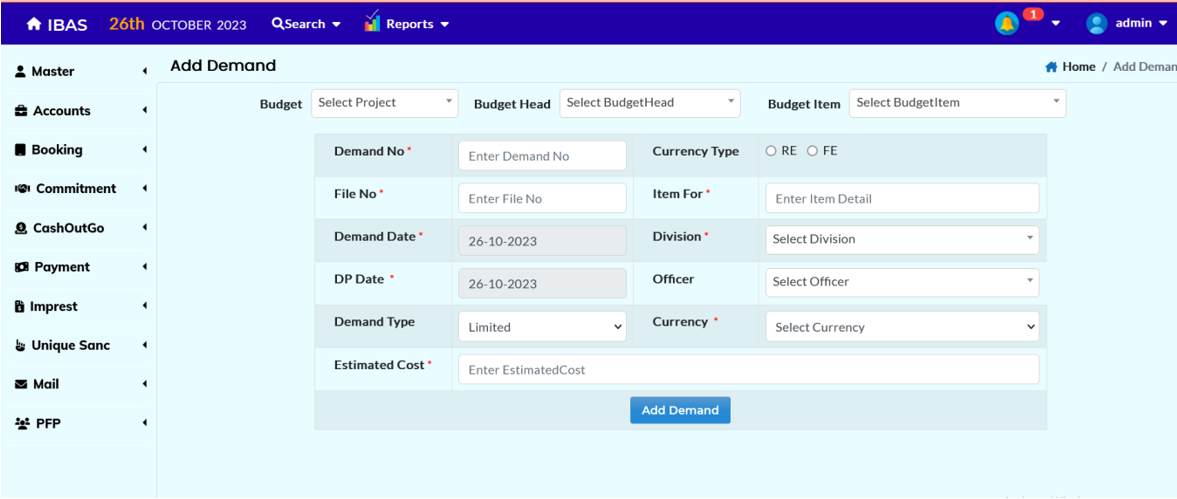
Task: Click the Reports chart icon
Action: pos(372,22)
